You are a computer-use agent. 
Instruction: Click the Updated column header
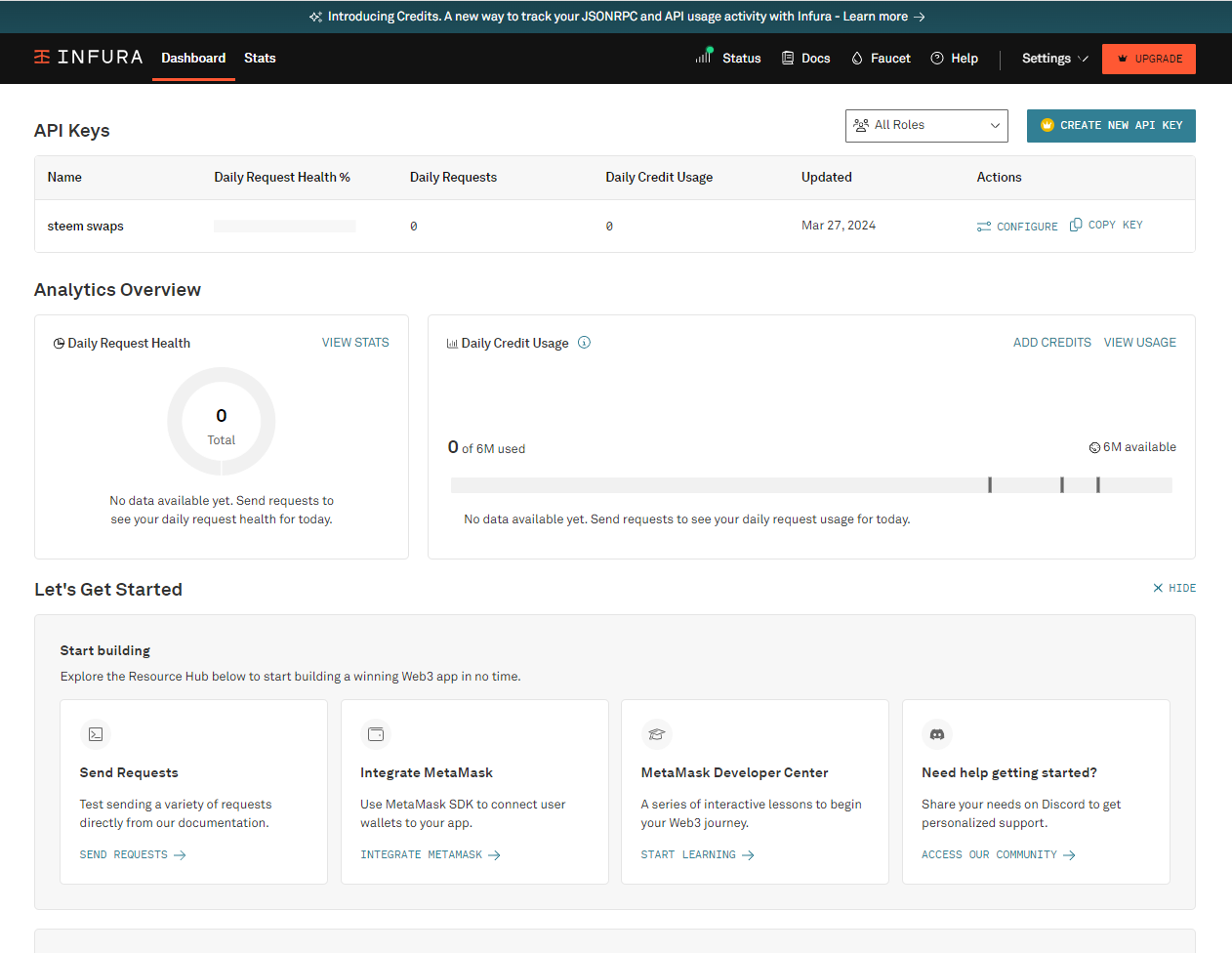(827, 178)
